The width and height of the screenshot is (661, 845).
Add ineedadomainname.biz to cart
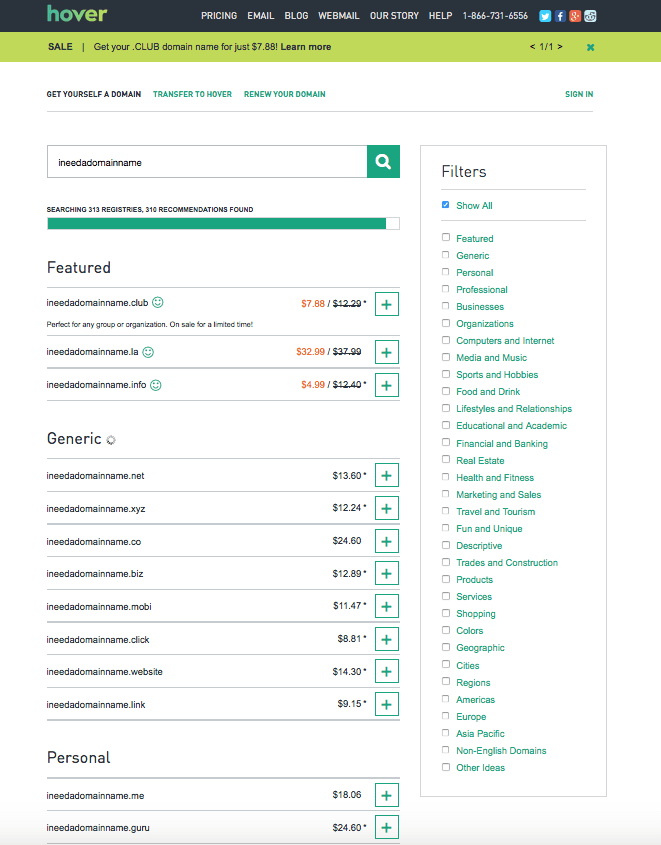[386, 573]
